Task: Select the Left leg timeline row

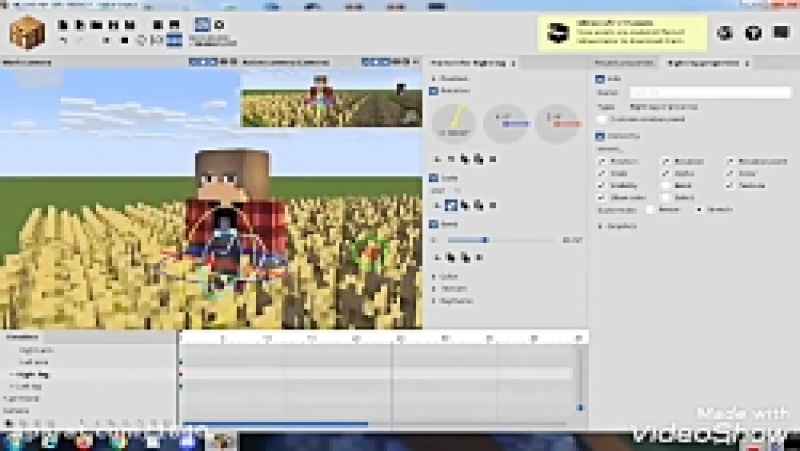Action: click(x=89, y=387)
